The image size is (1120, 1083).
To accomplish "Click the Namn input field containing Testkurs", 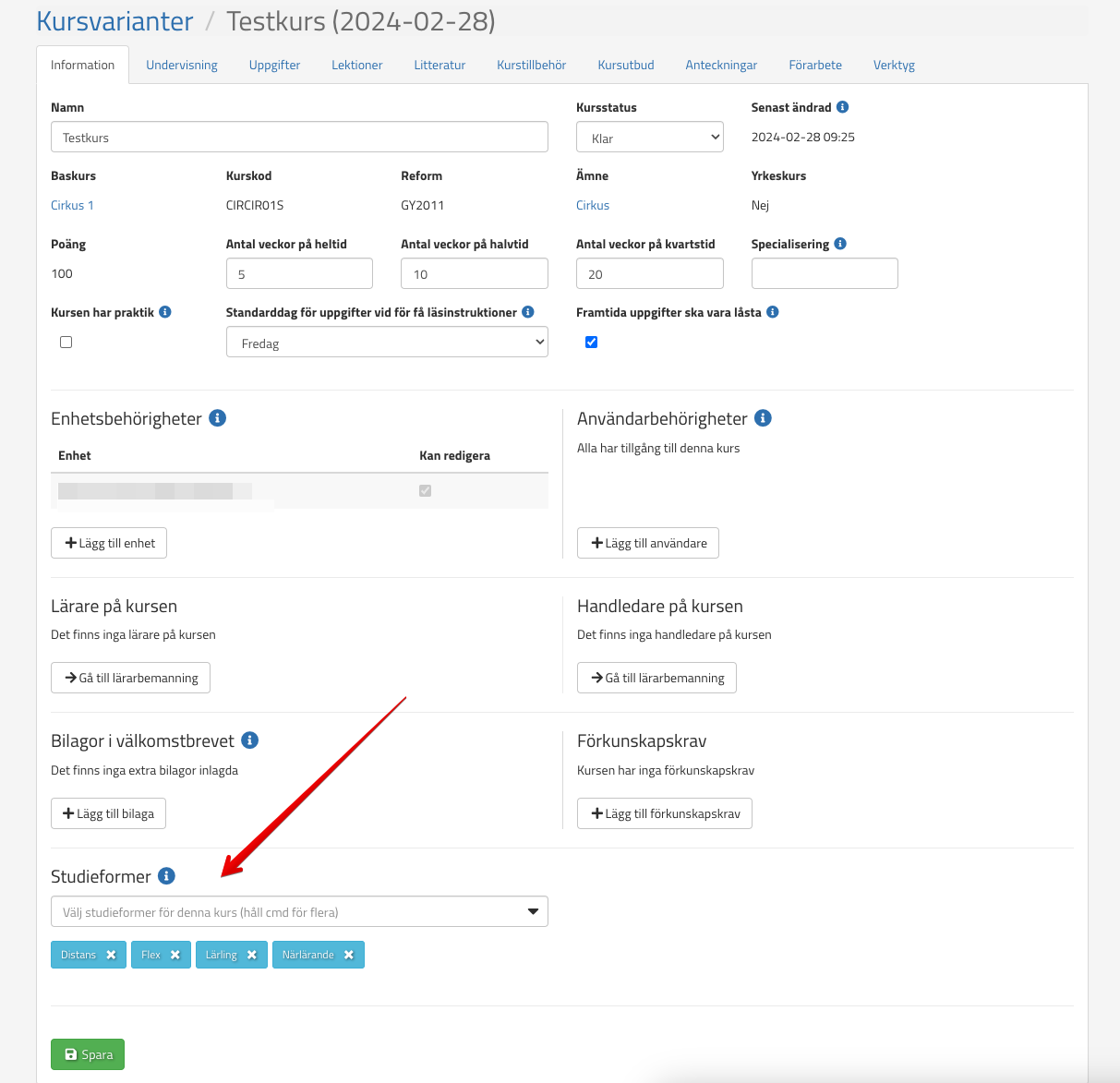I will pyautogui.click(x=299, y=138).
